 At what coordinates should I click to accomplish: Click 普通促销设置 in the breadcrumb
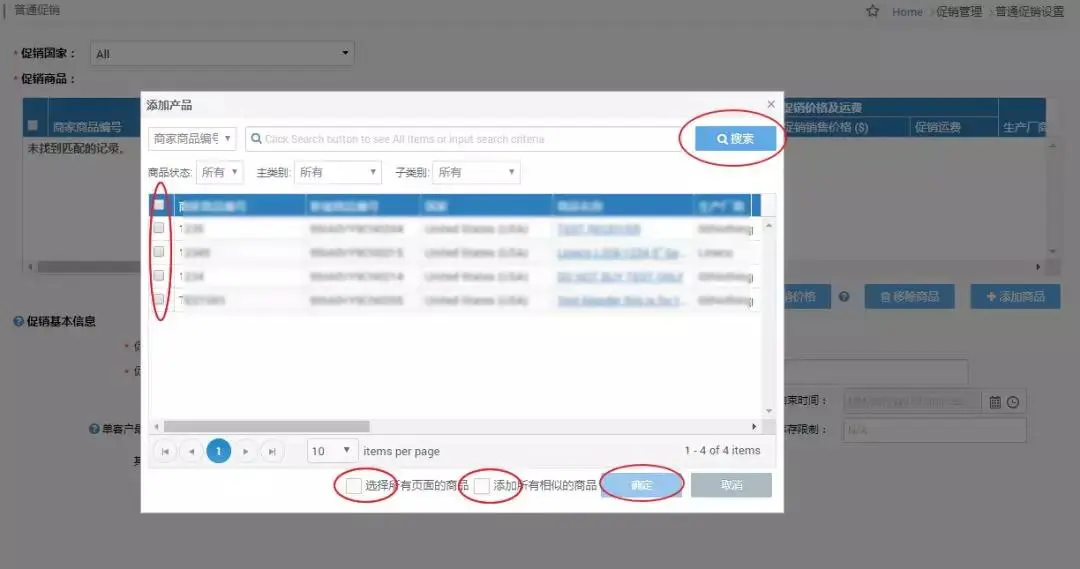(x=1030, y=12)
